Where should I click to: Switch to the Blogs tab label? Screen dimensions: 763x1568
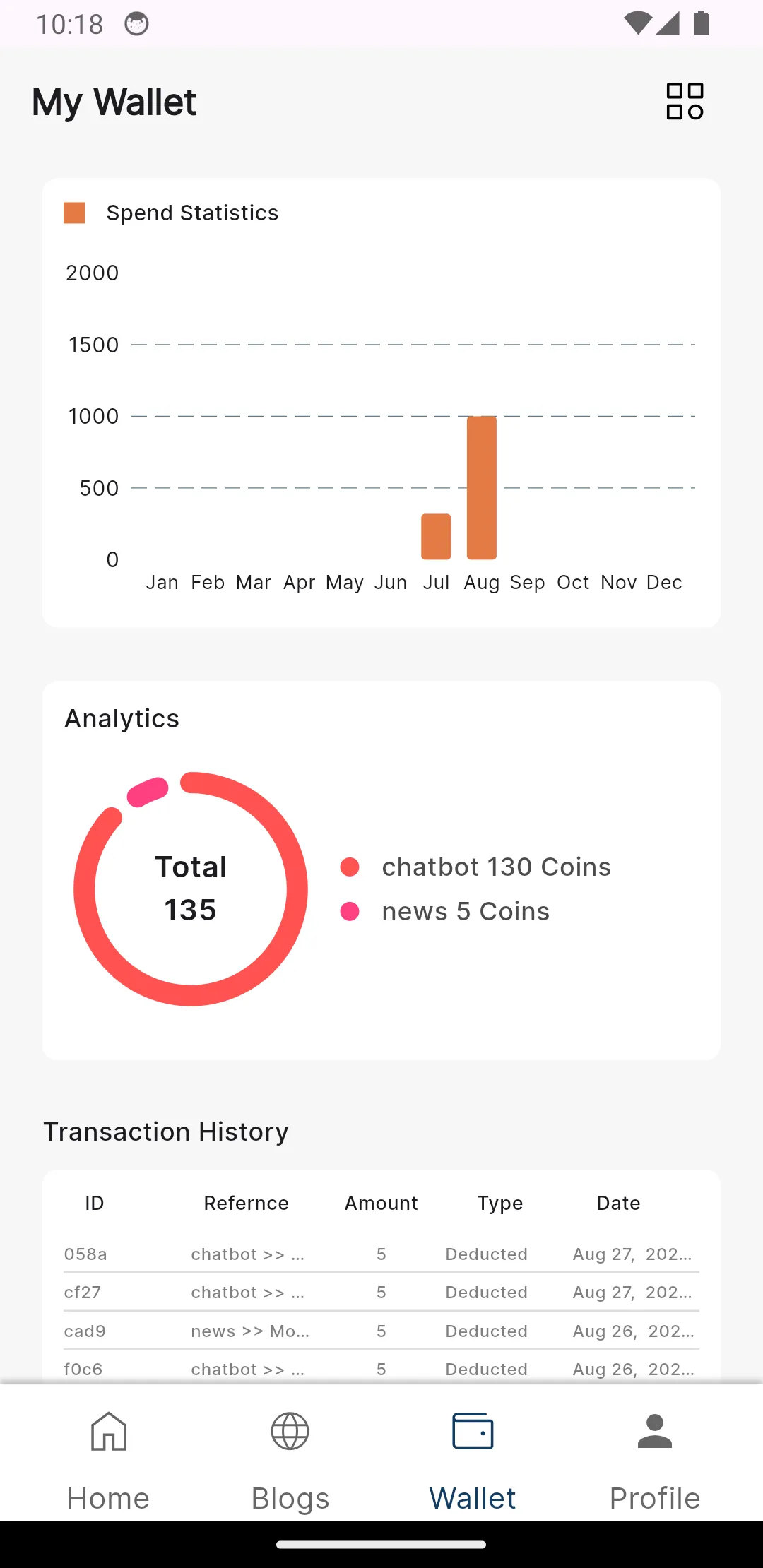click(290, 1498)
